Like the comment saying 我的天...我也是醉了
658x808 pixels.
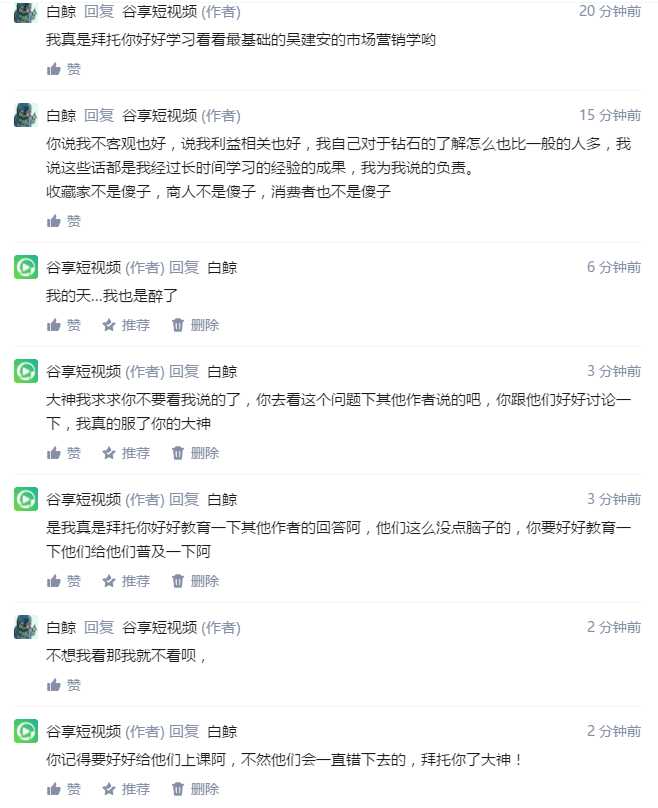pos(54,325)
